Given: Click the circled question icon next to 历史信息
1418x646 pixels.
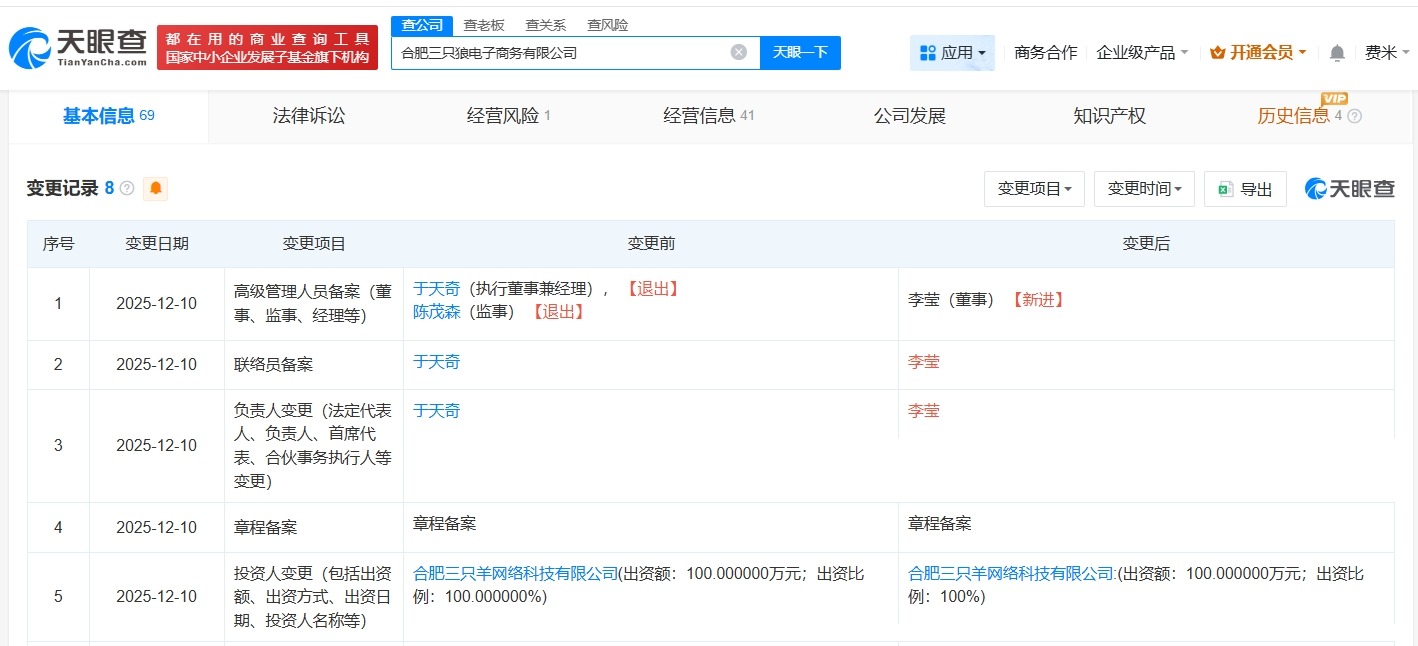Looking at the screenshot, I should 1355,117.
